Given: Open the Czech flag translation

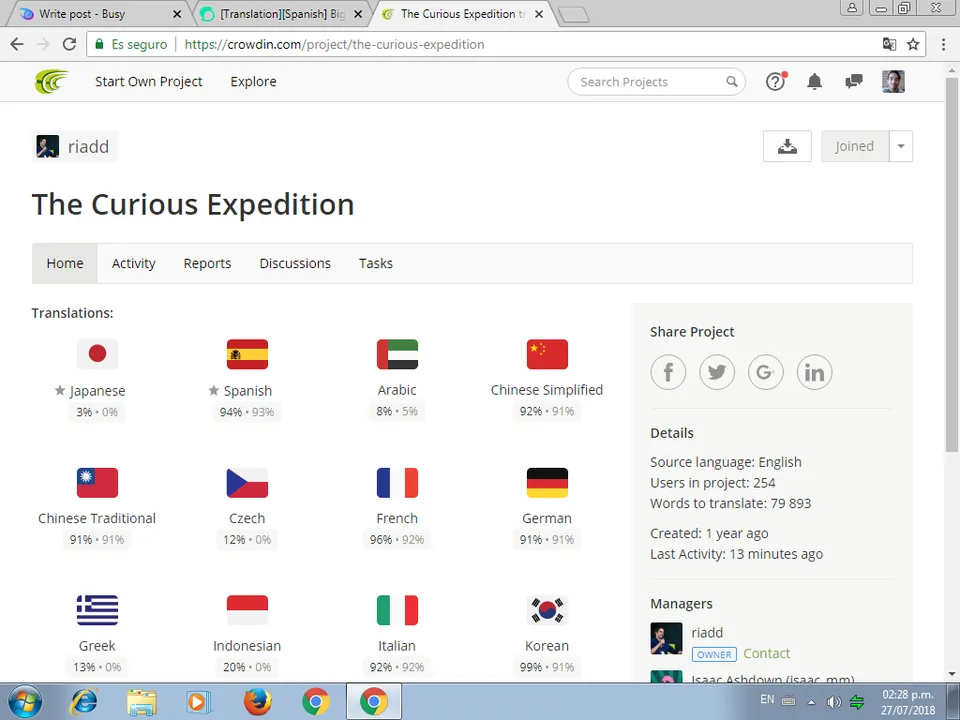Looking at the screenshot, I should coord(247,482).
